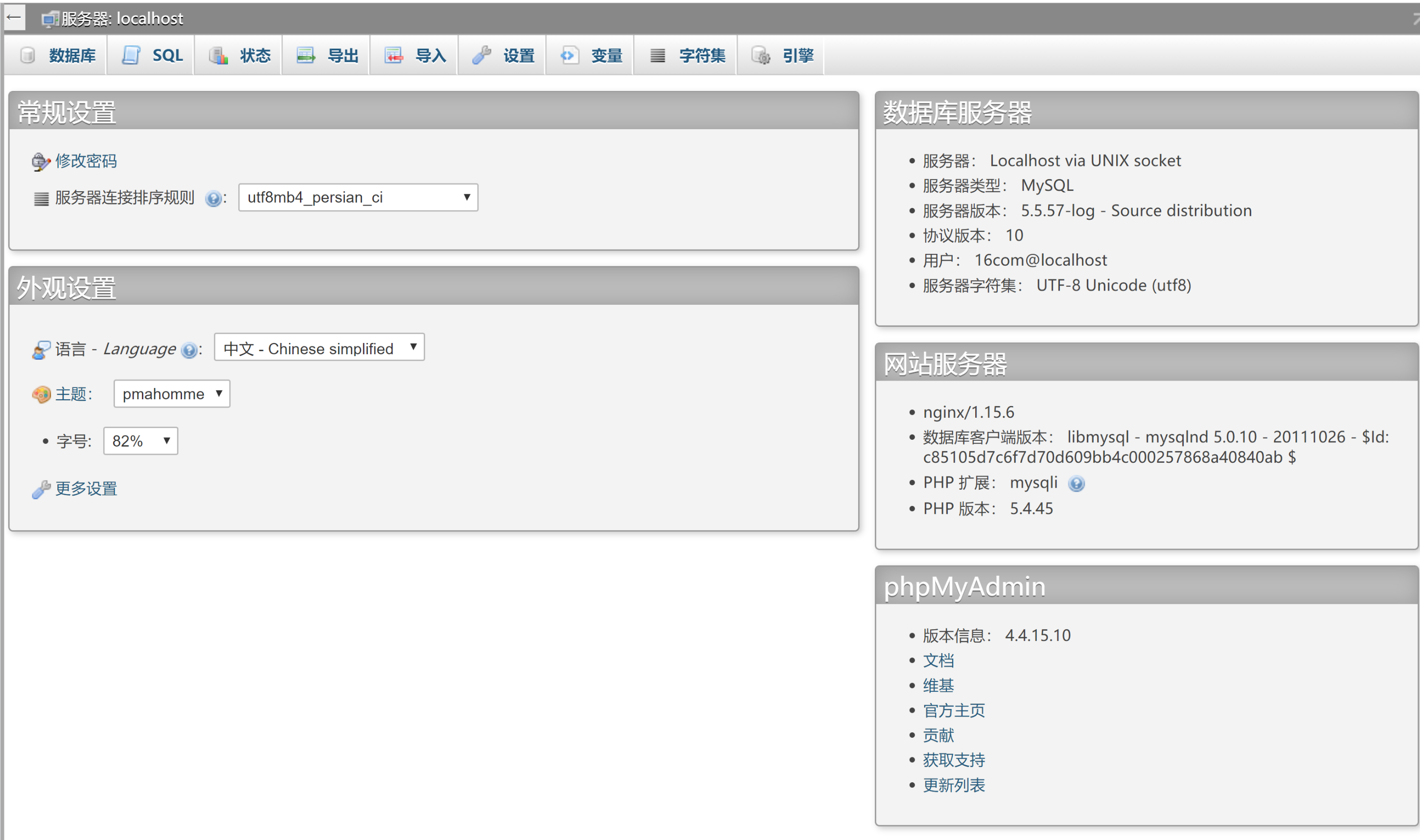Viewport: 1420px width, 840px height.
Task: Select the UTF-8 Unicode (utf8) text
Action: [1113, 285]
